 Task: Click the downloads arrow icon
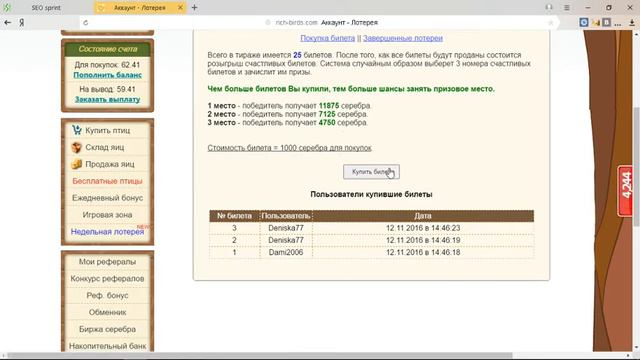click(632, 23)
